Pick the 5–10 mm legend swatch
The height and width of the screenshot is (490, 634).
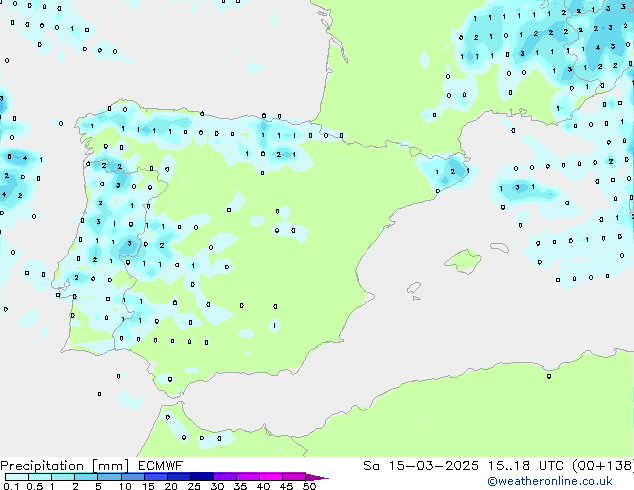coord(109,477)
